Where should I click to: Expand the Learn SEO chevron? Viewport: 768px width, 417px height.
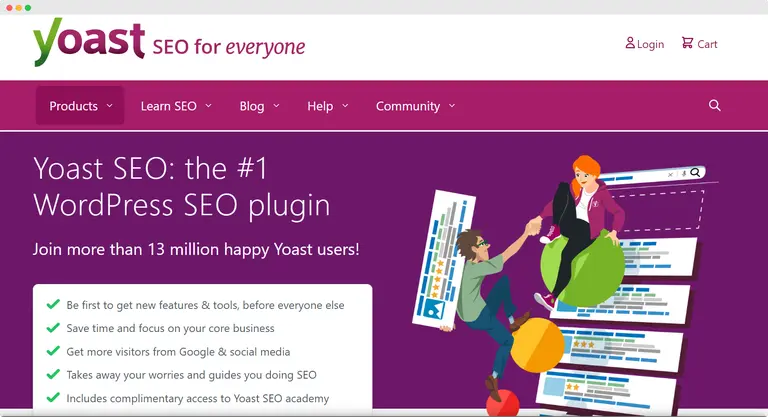pos(209,105)
